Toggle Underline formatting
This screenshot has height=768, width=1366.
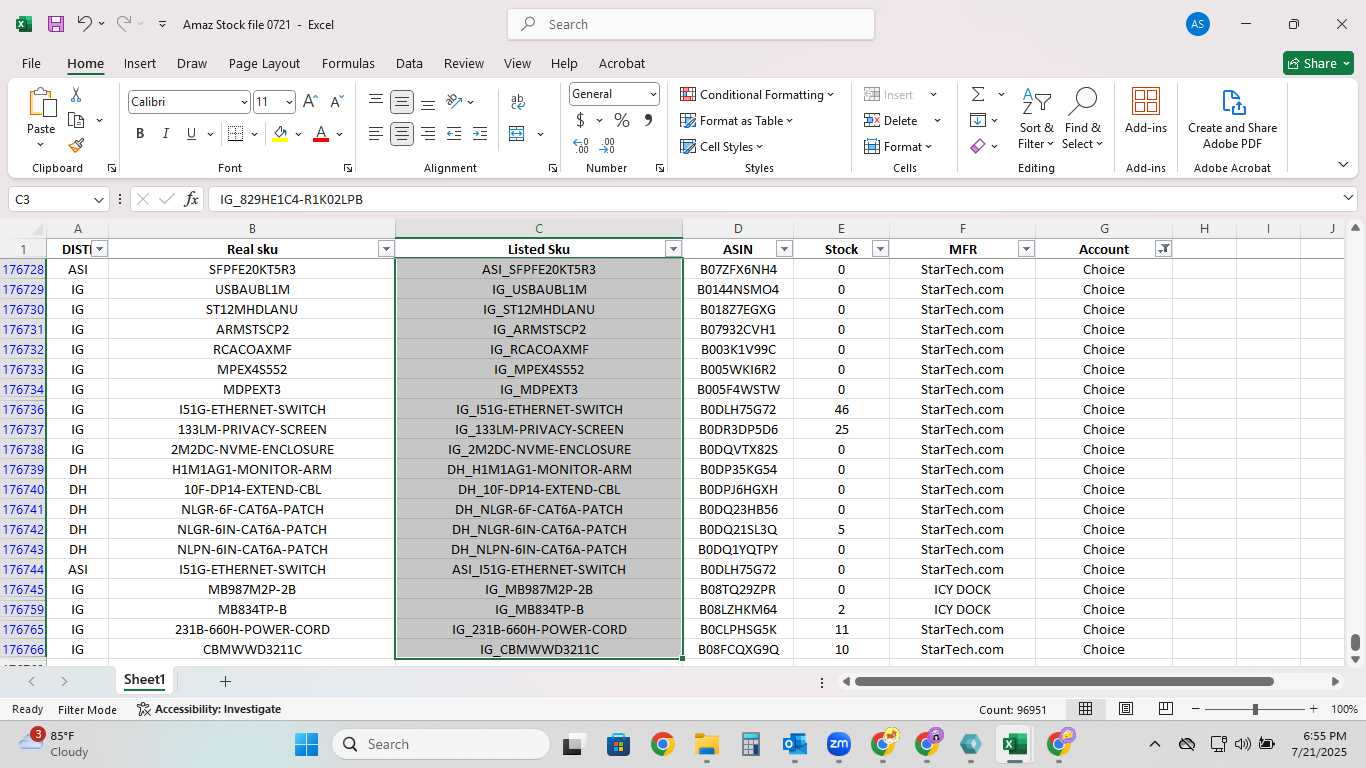click(191, 134)
